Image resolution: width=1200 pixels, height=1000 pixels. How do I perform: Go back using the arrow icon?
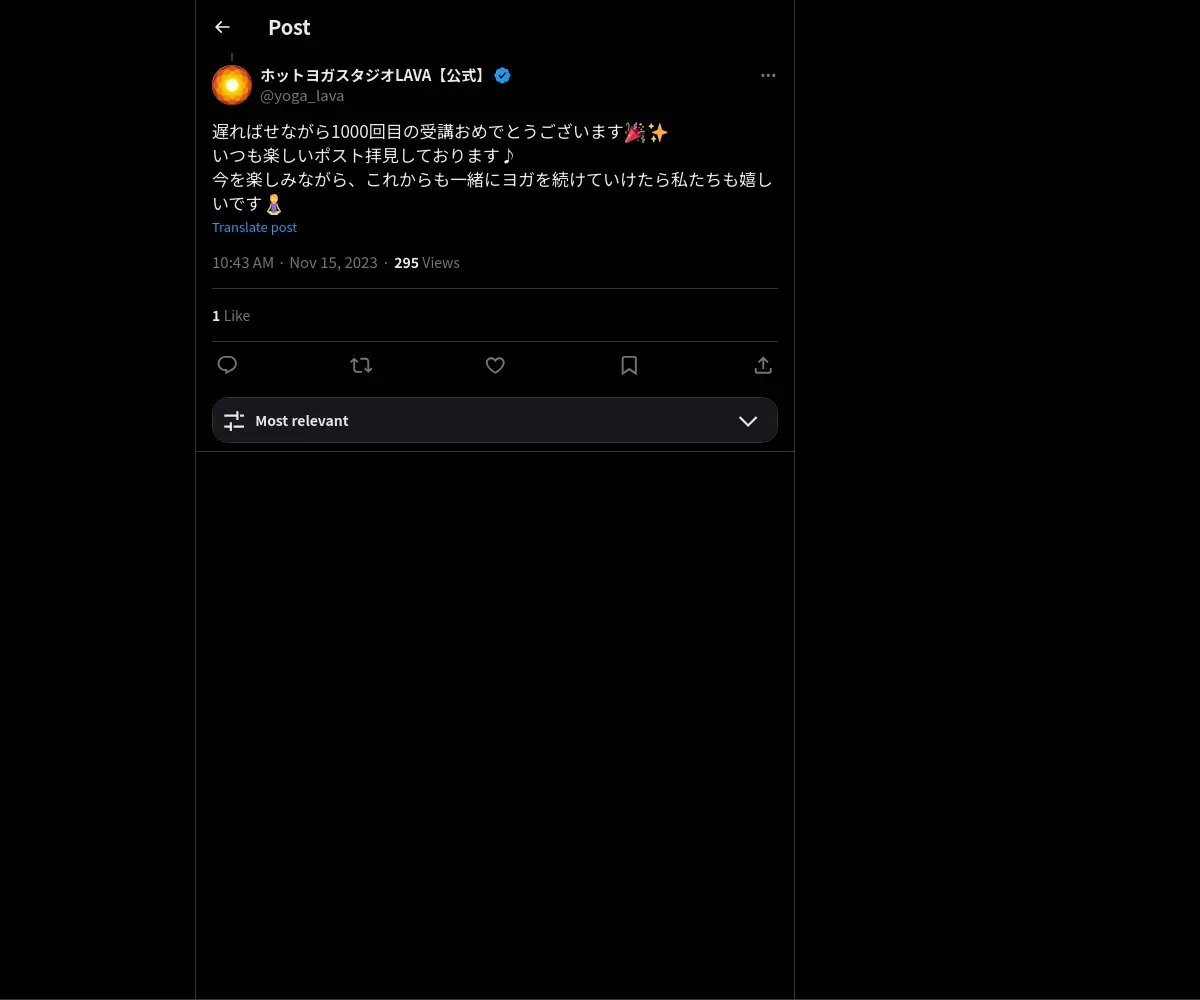pyautogui.click(x=222, y=27)
